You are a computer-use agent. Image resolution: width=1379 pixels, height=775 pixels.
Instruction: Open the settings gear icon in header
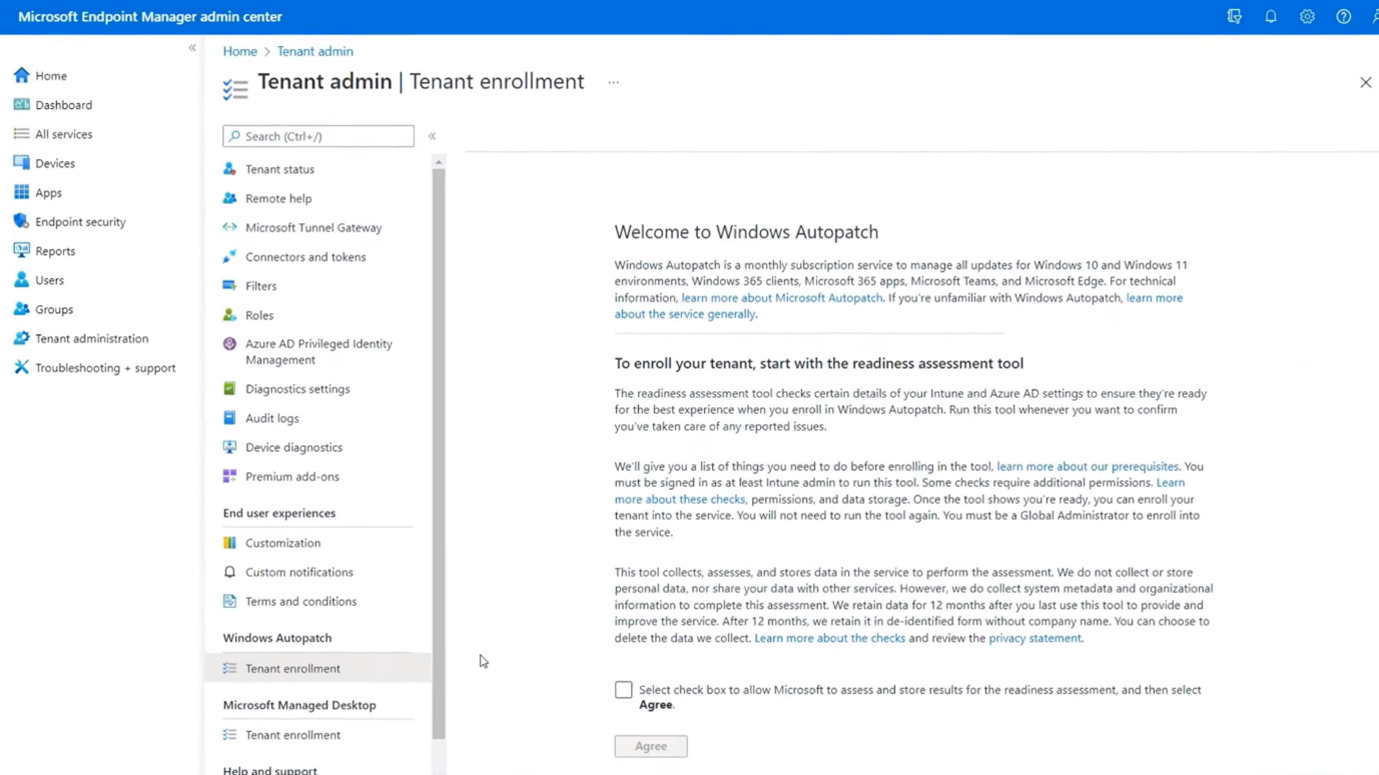coord(1307,17)
